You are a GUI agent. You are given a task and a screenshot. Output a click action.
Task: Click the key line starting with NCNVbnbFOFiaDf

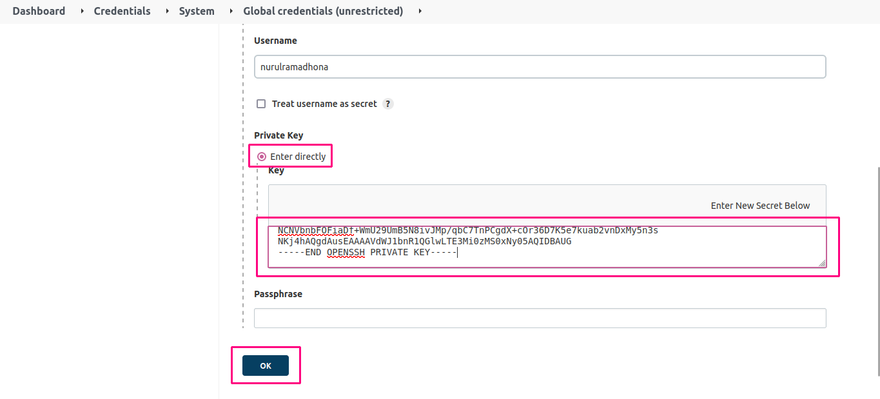(x=468, y=231)
